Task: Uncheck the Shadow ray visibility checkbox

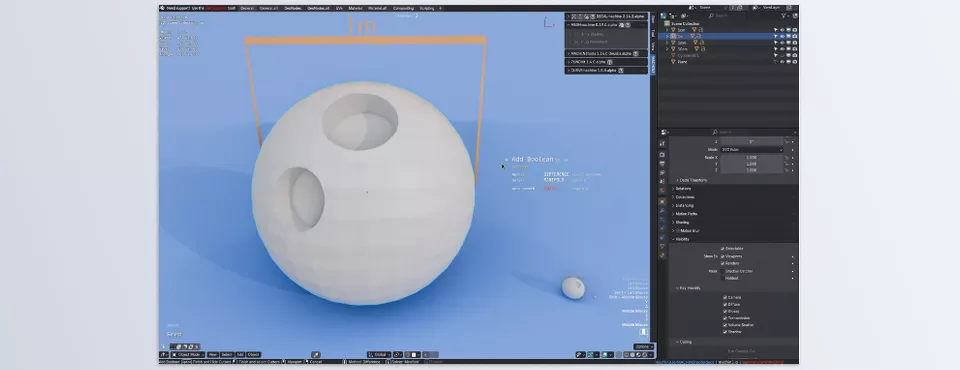Action: click(x=725, y=332)
